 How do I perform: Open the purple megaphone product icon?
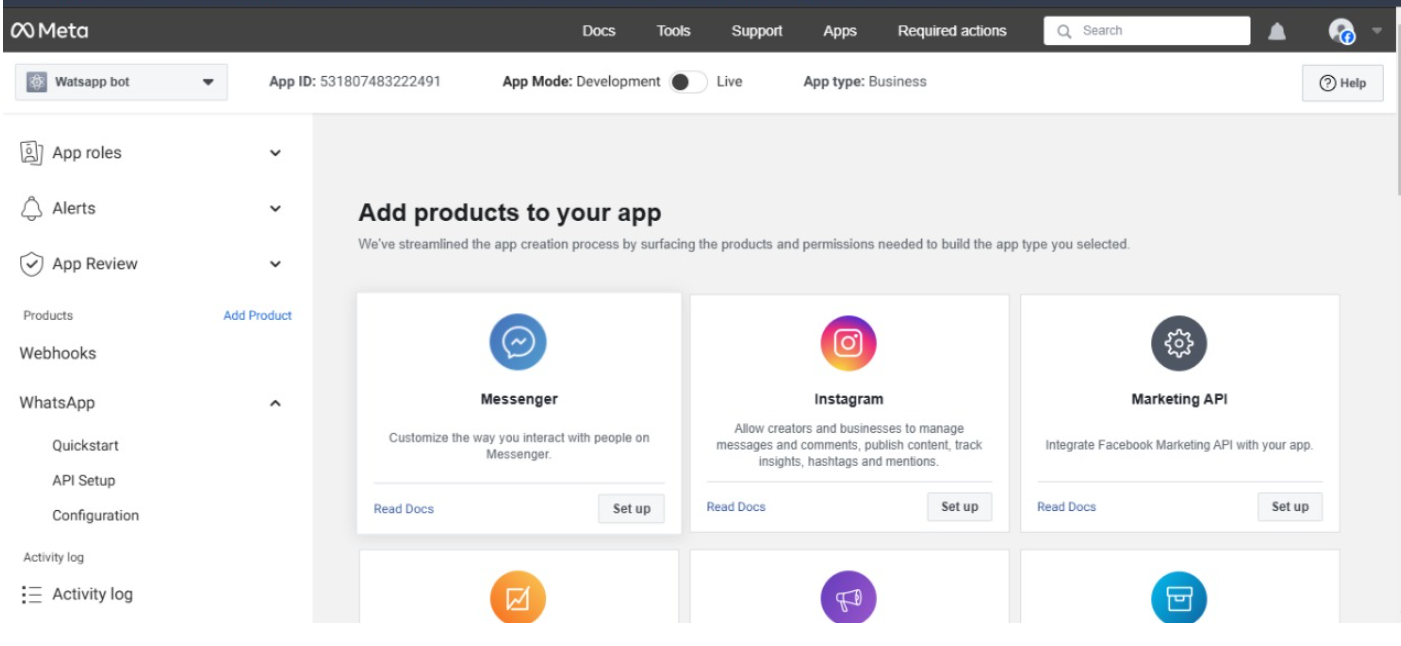point(848,596)
